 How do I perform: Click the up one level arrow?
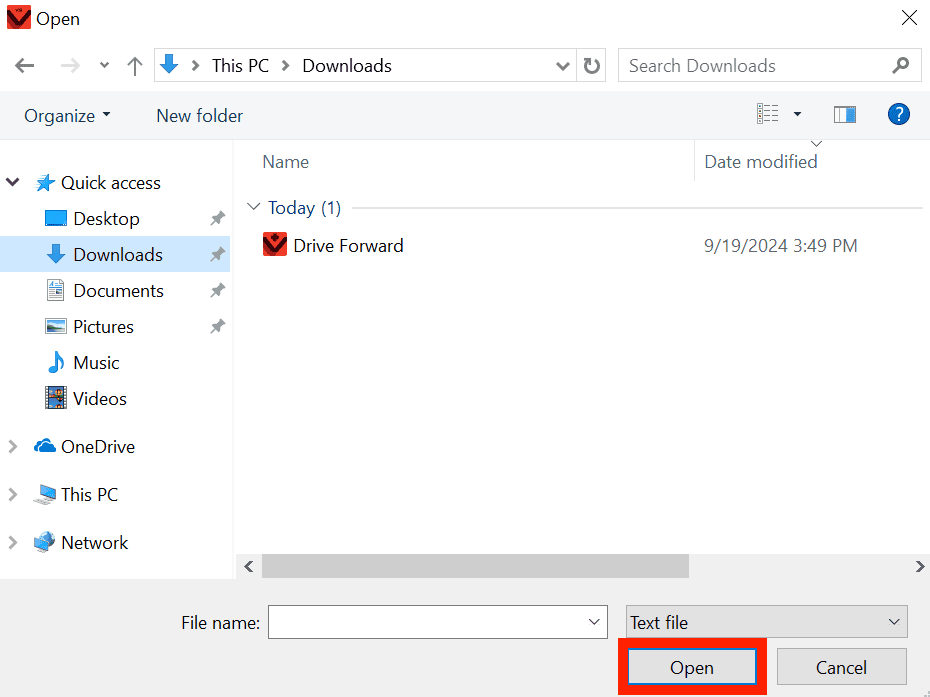(135, 65)
